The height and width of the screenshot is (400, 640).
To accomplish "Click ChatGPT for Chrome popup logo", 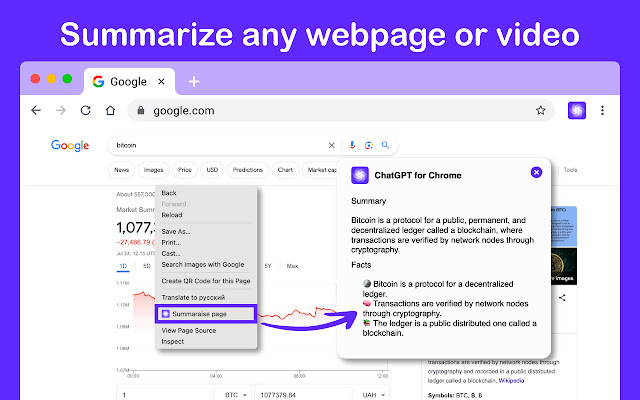I will [360, 176].
